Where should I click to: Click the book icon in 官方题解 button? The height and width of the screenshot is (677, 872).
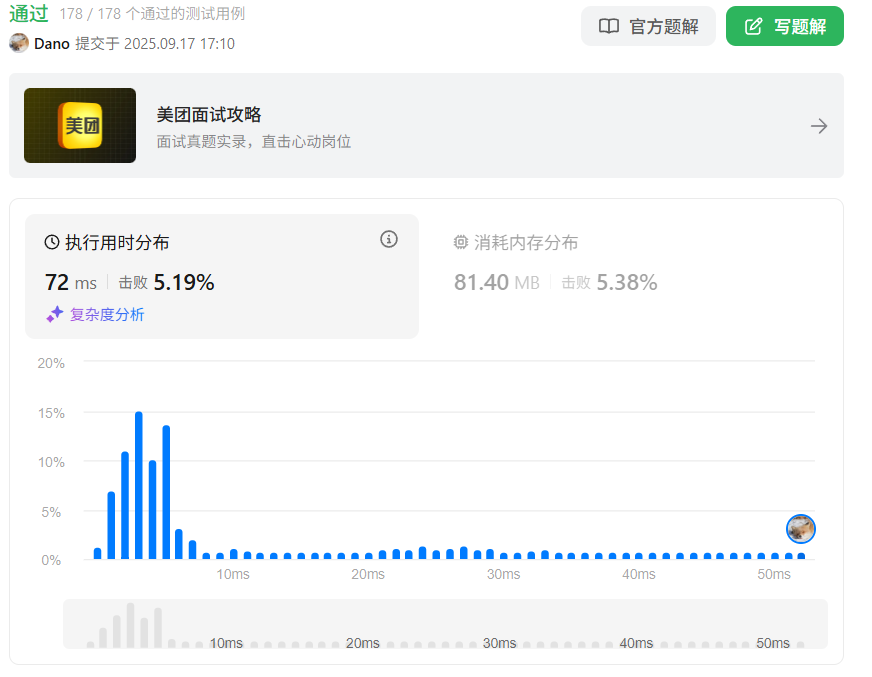click(609, 26)
